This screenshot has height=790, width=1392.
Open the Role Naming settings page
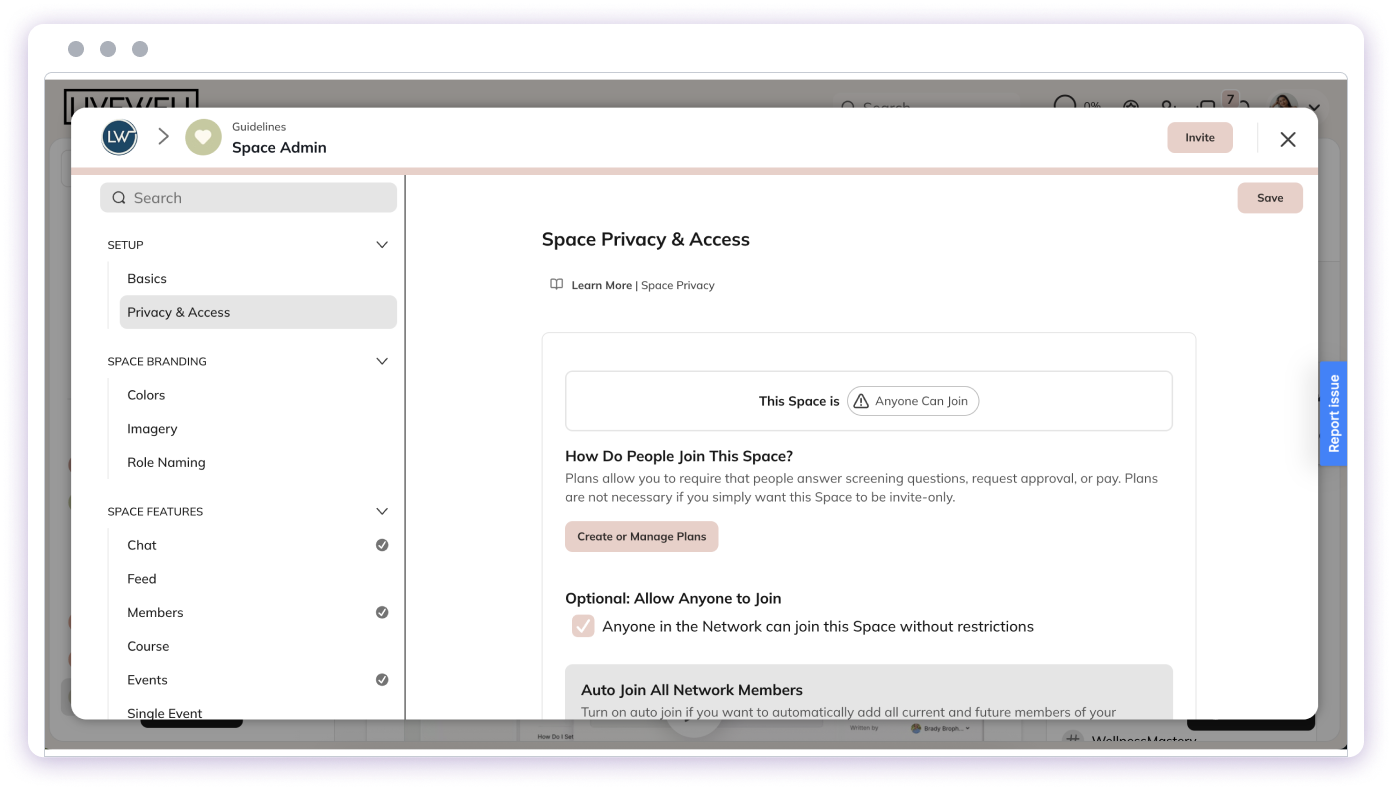click(166, 462)
